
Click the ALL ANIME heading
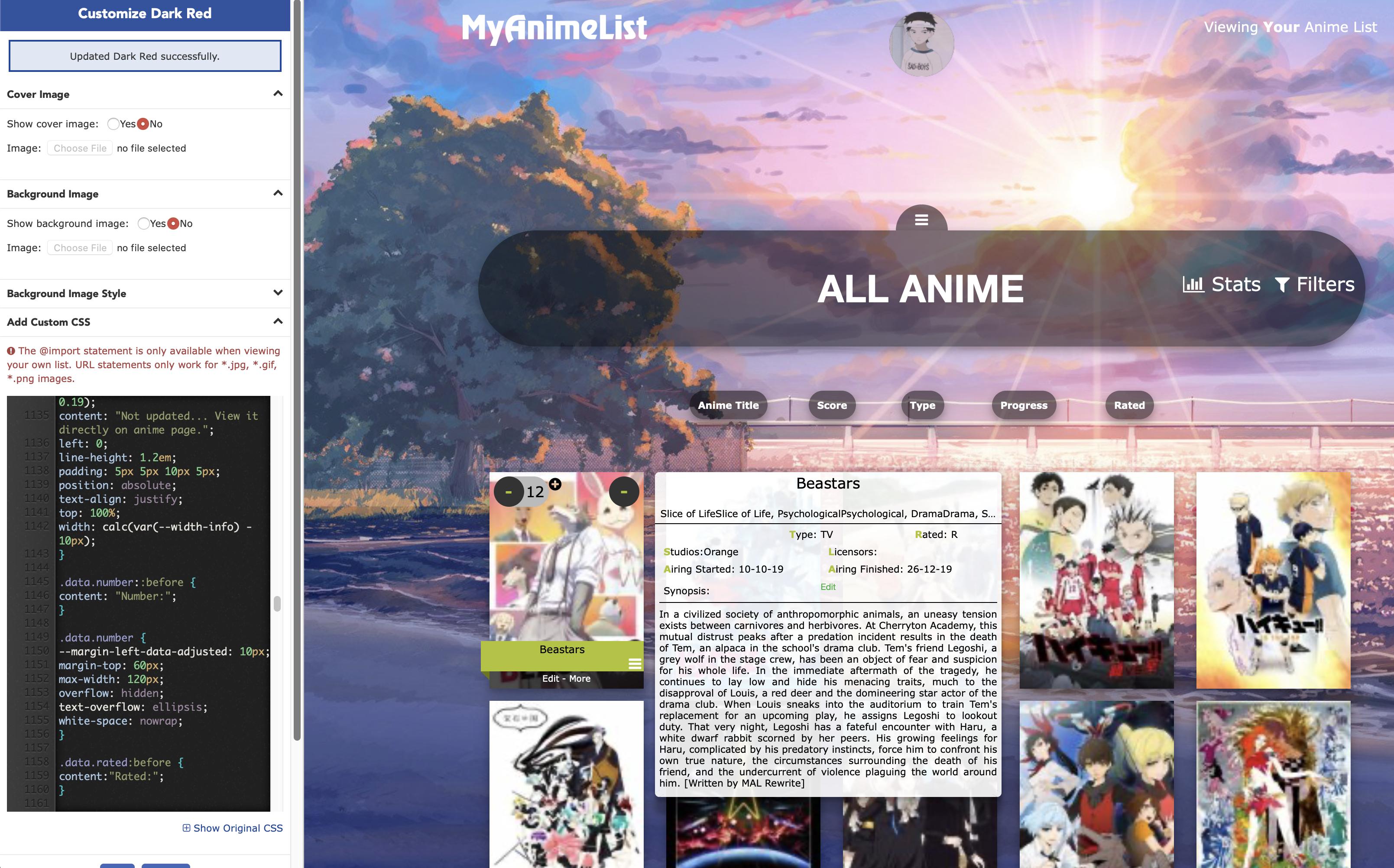[921, 288]
